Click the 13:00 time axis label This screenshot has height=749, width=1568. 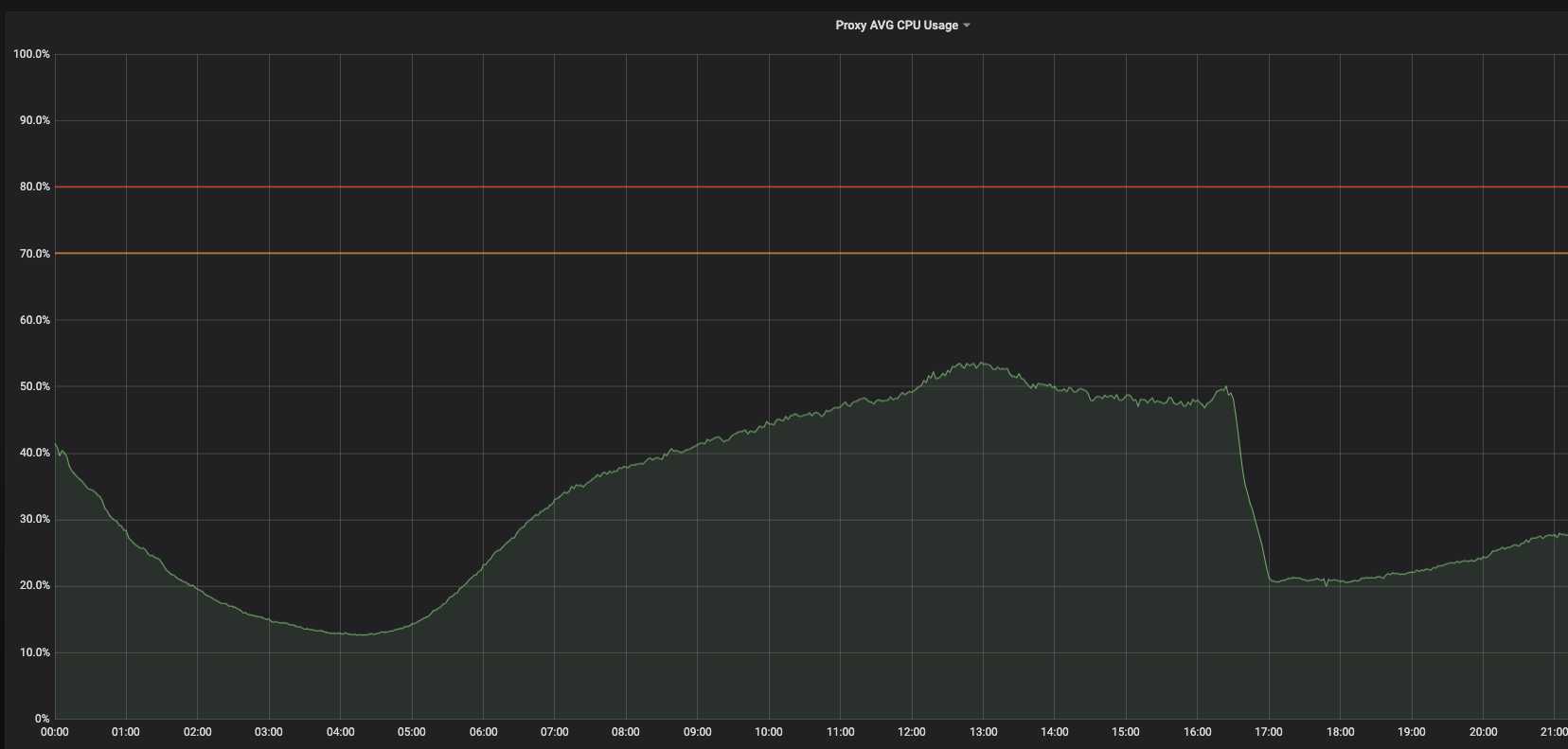pyautogui.click(x=984, y=732)
